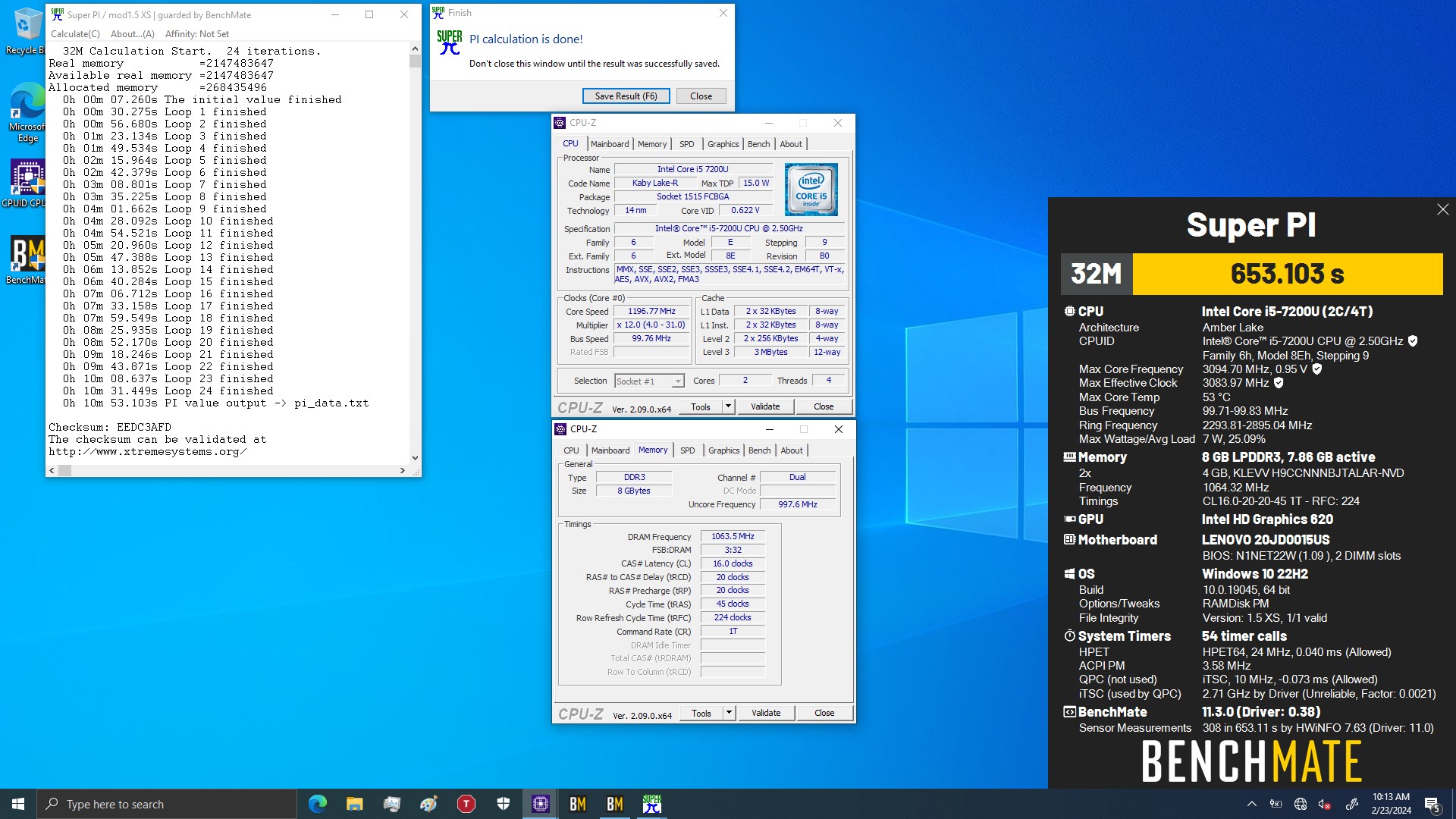The image size is (1456, 819).
Task: Click the xtremesystems.org URL in Super PI
Action: coord(148,452)
